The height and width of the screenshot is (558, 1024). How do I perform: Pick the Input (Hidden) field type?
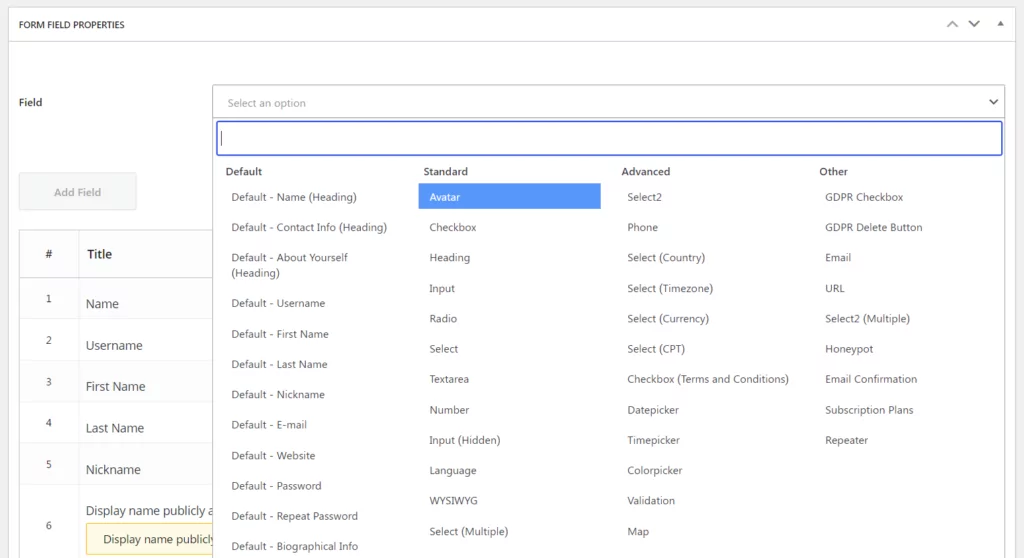(x=464, y=440)
